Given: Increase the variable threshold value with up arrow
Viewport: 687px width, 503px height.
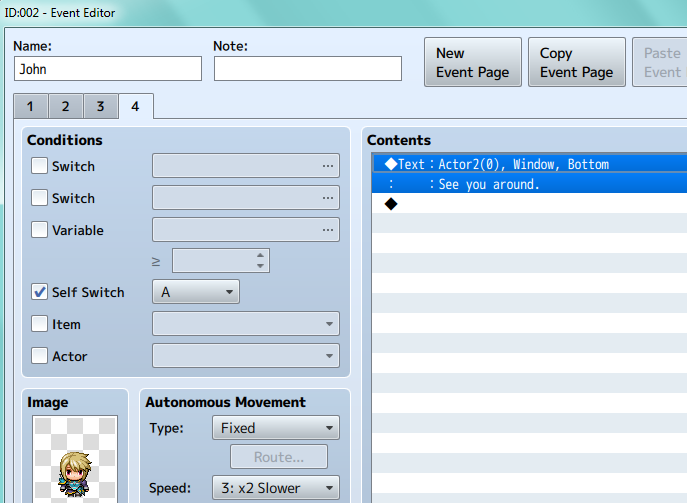Looking at the screenshot, I should click(x=260, y=255).
